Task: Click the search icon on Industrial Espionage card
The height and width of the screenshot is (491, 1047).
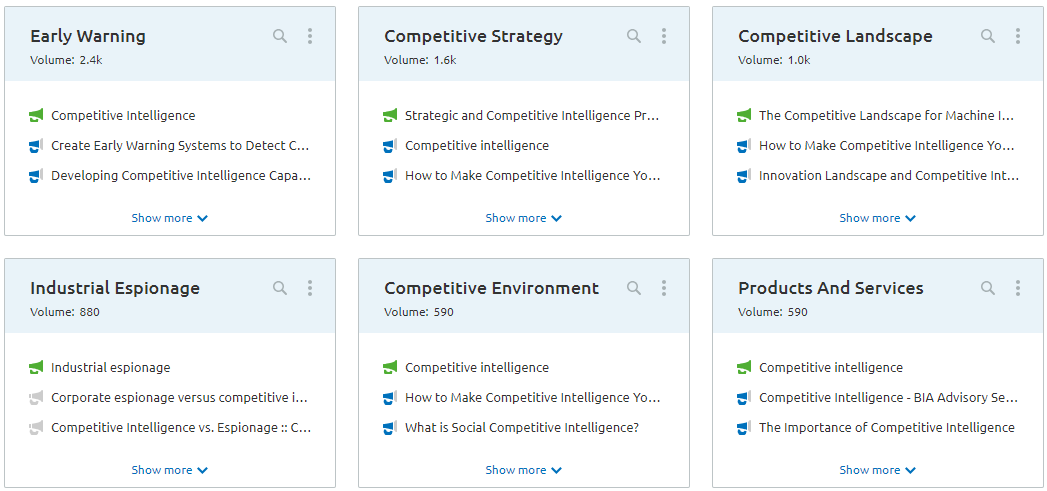Action: point(280,288)
